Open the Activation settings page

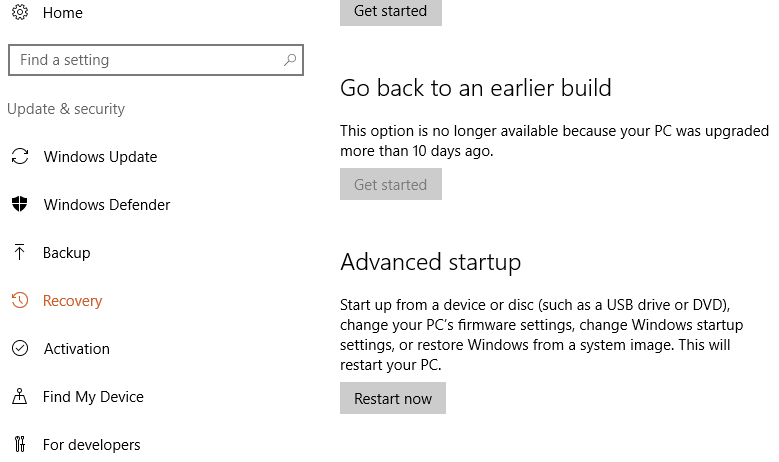click(77, 349)
